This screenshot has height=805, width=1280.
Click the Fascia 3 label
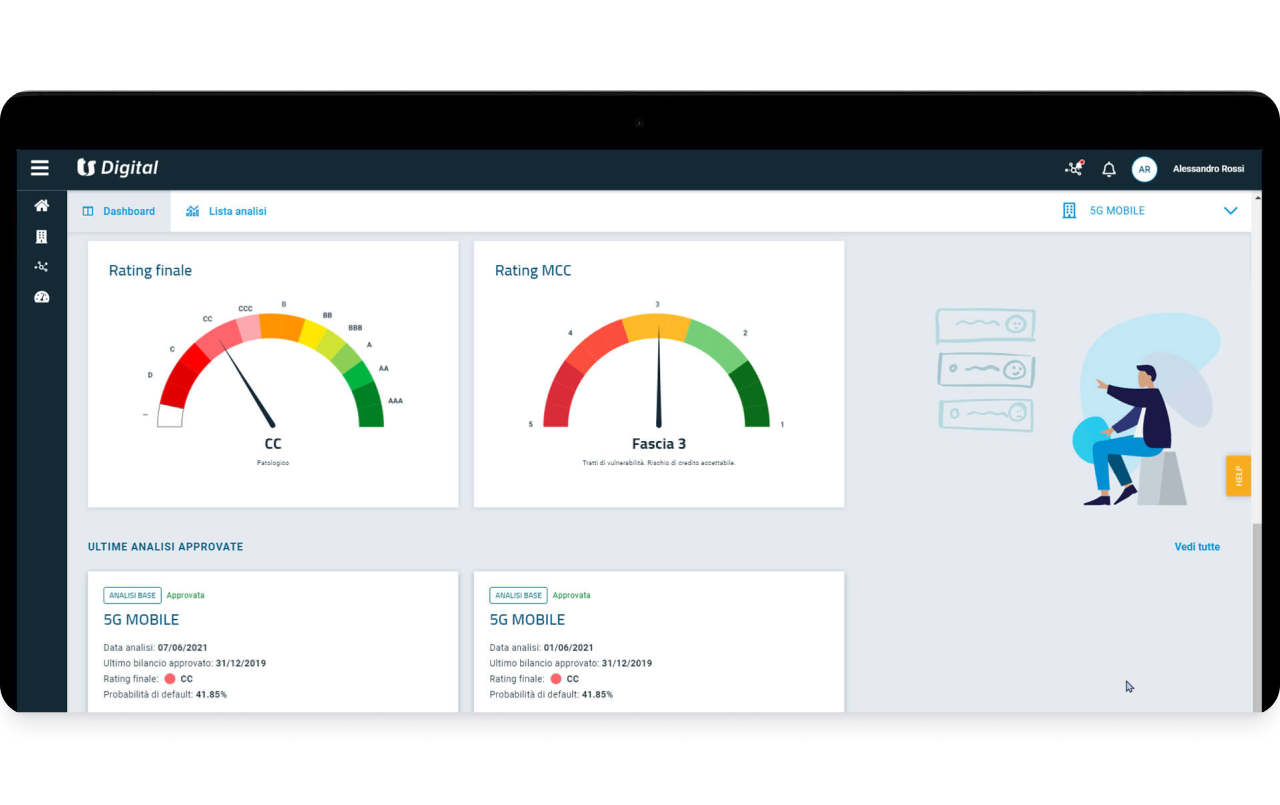(x=659, y=444)
